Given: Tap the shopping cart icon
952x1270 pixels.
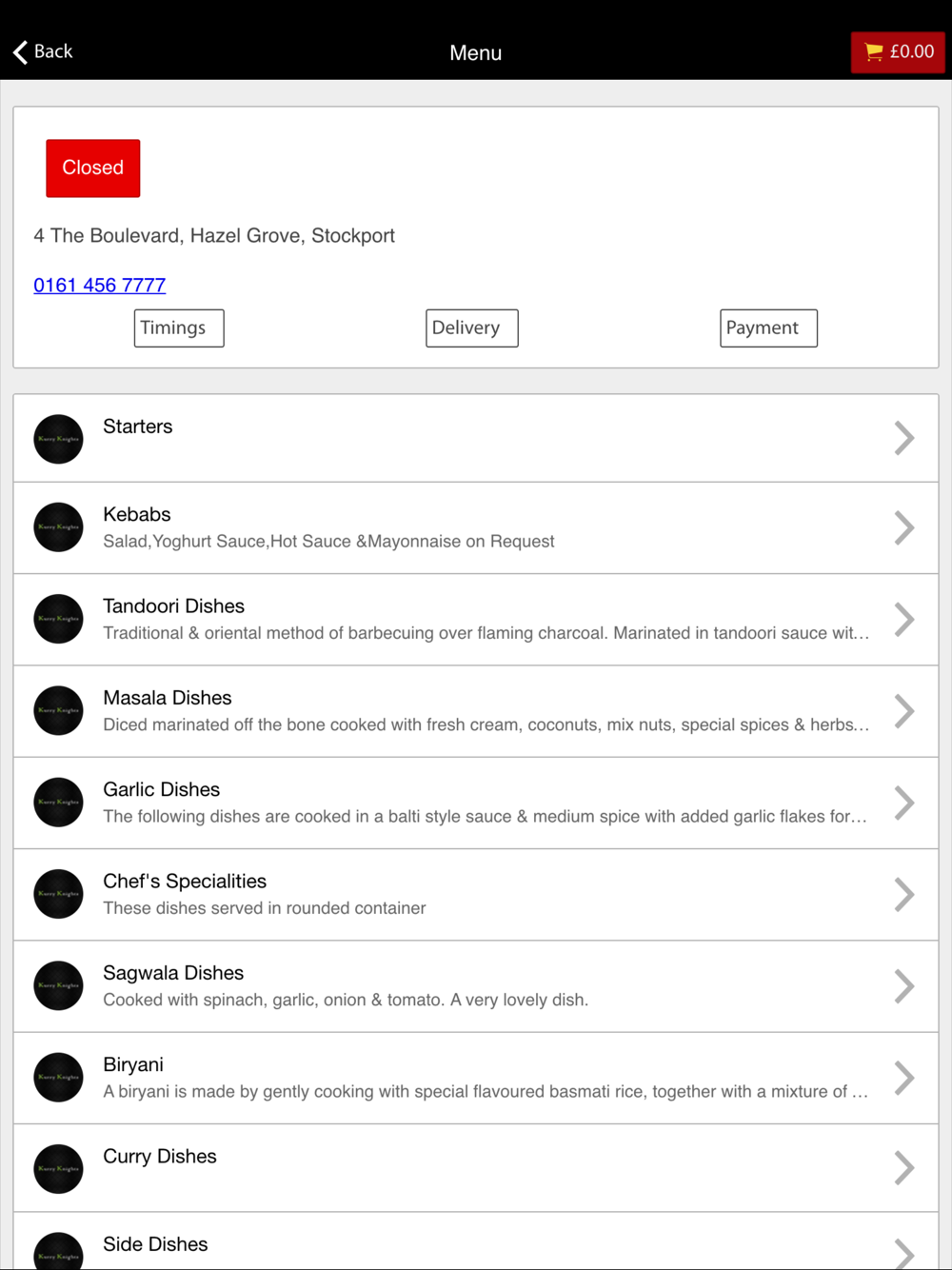Looking at the screenshot, I should [873, 52].
